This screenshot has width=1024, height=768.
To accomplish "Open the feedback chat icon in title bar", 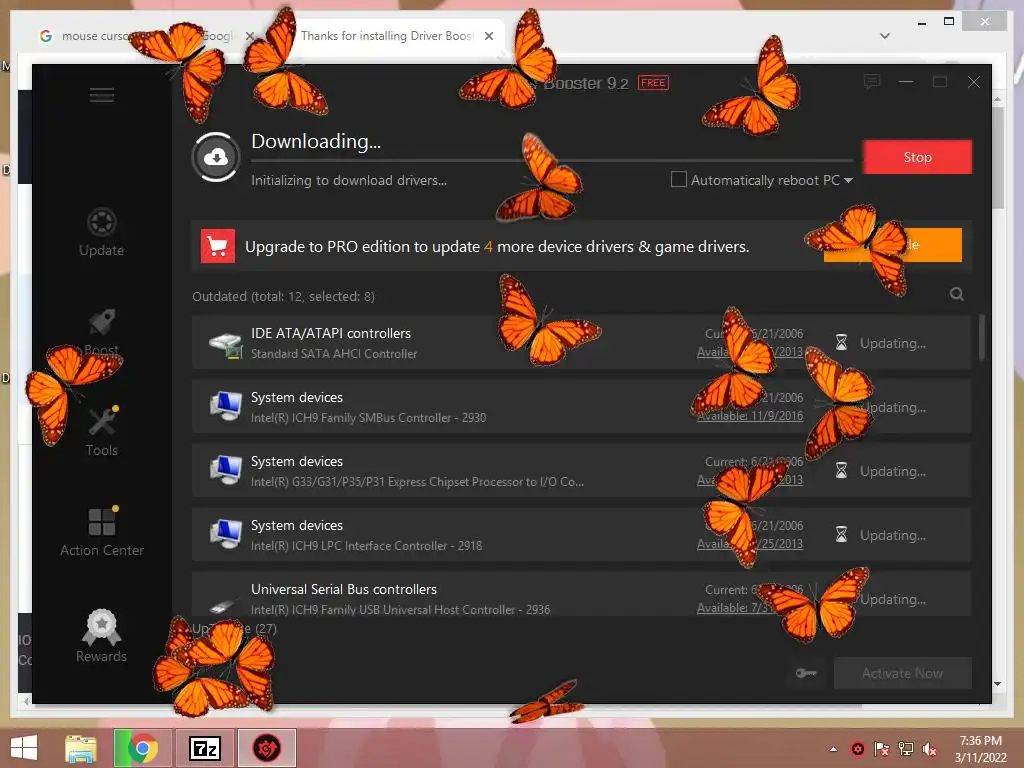I will point(872,82).
